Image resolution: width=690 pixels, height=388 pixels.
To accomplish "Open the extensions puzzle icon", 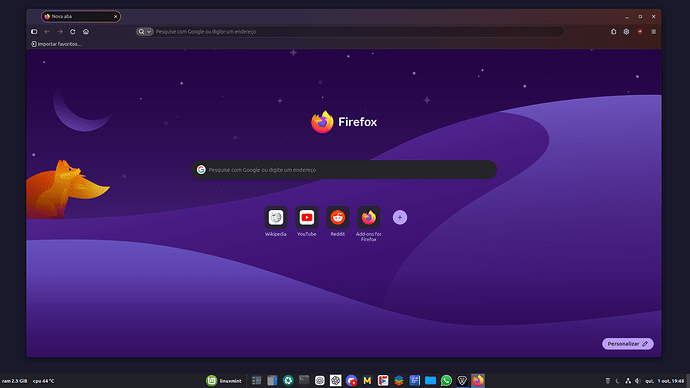I will 613,32.
